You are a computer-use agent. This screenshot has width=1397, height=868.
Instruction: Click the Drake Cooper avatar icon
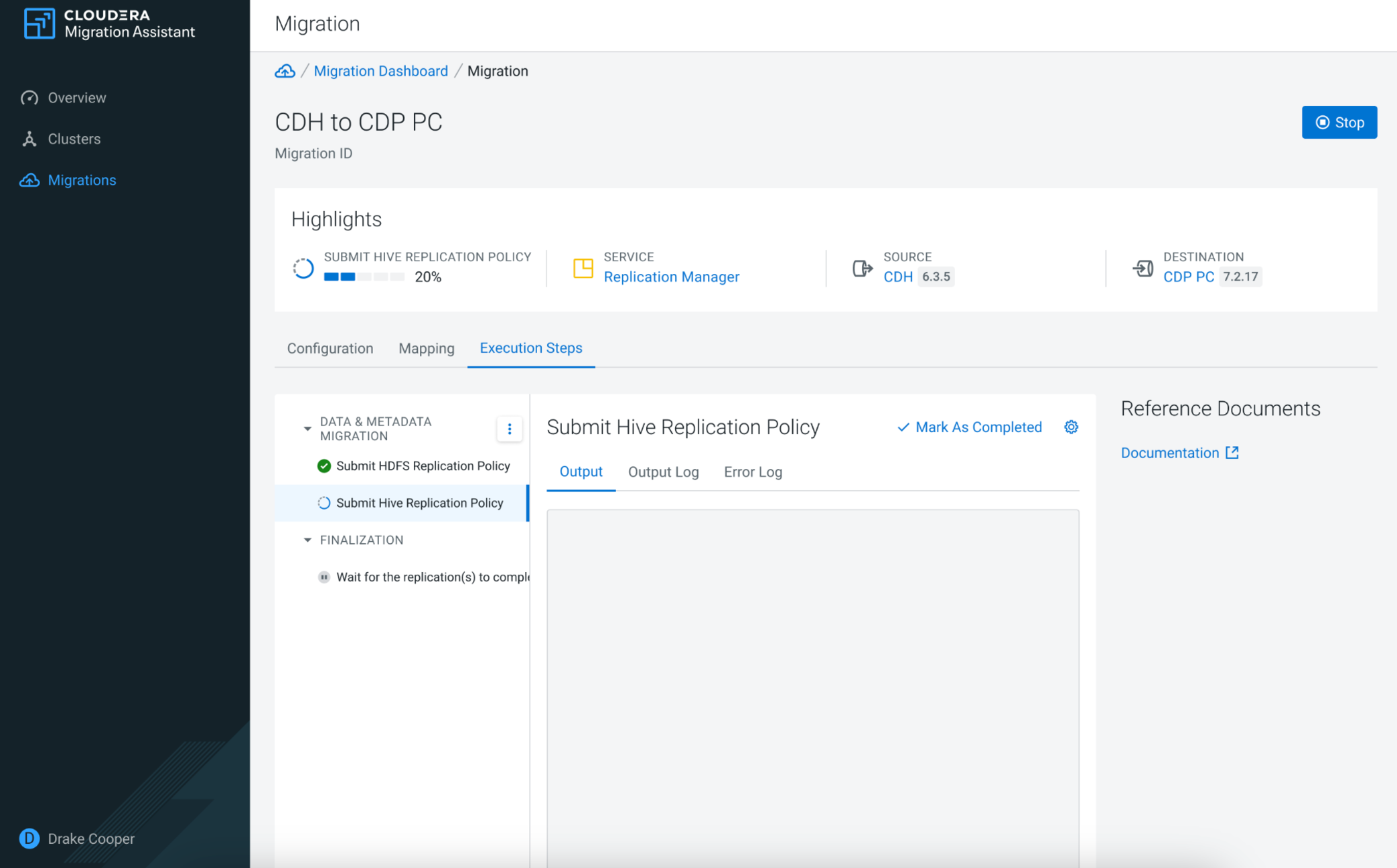(x=29, y=839)
